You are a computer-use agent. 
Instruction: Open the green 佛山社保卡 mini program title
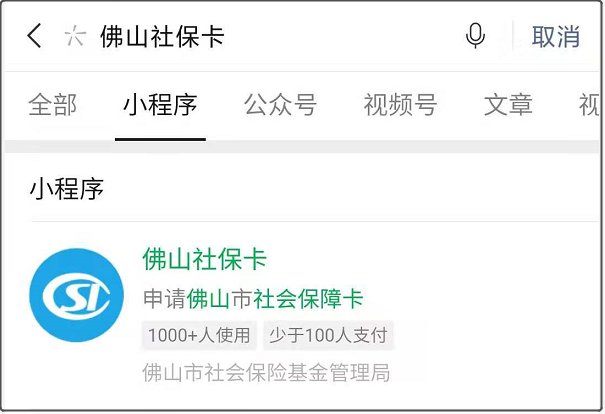pos(204,259)
